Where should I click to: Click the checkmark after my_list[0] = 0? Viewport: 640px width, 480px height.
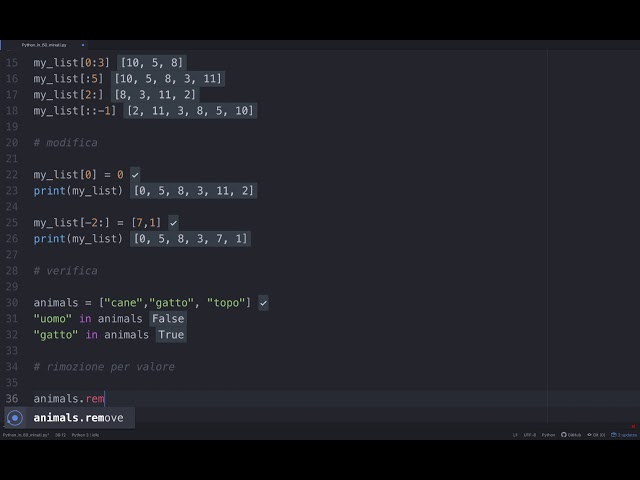pyautogui.click(x=135, y=175)
